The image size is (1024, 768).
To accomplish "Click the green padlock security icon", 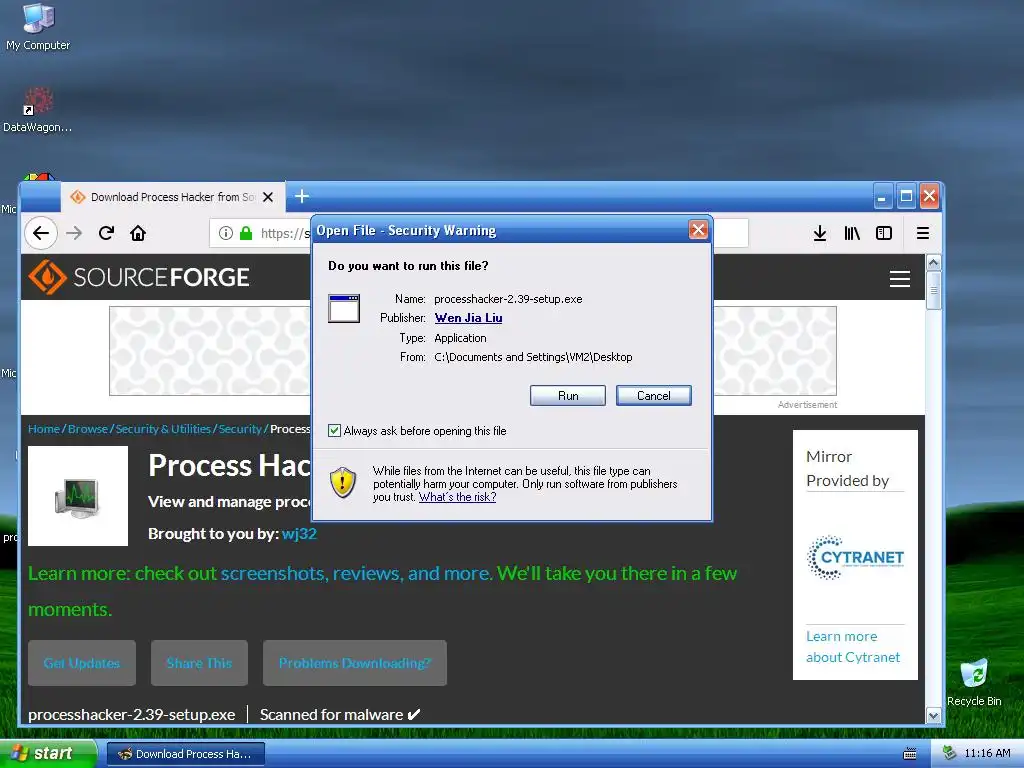I will coord(246,233).
